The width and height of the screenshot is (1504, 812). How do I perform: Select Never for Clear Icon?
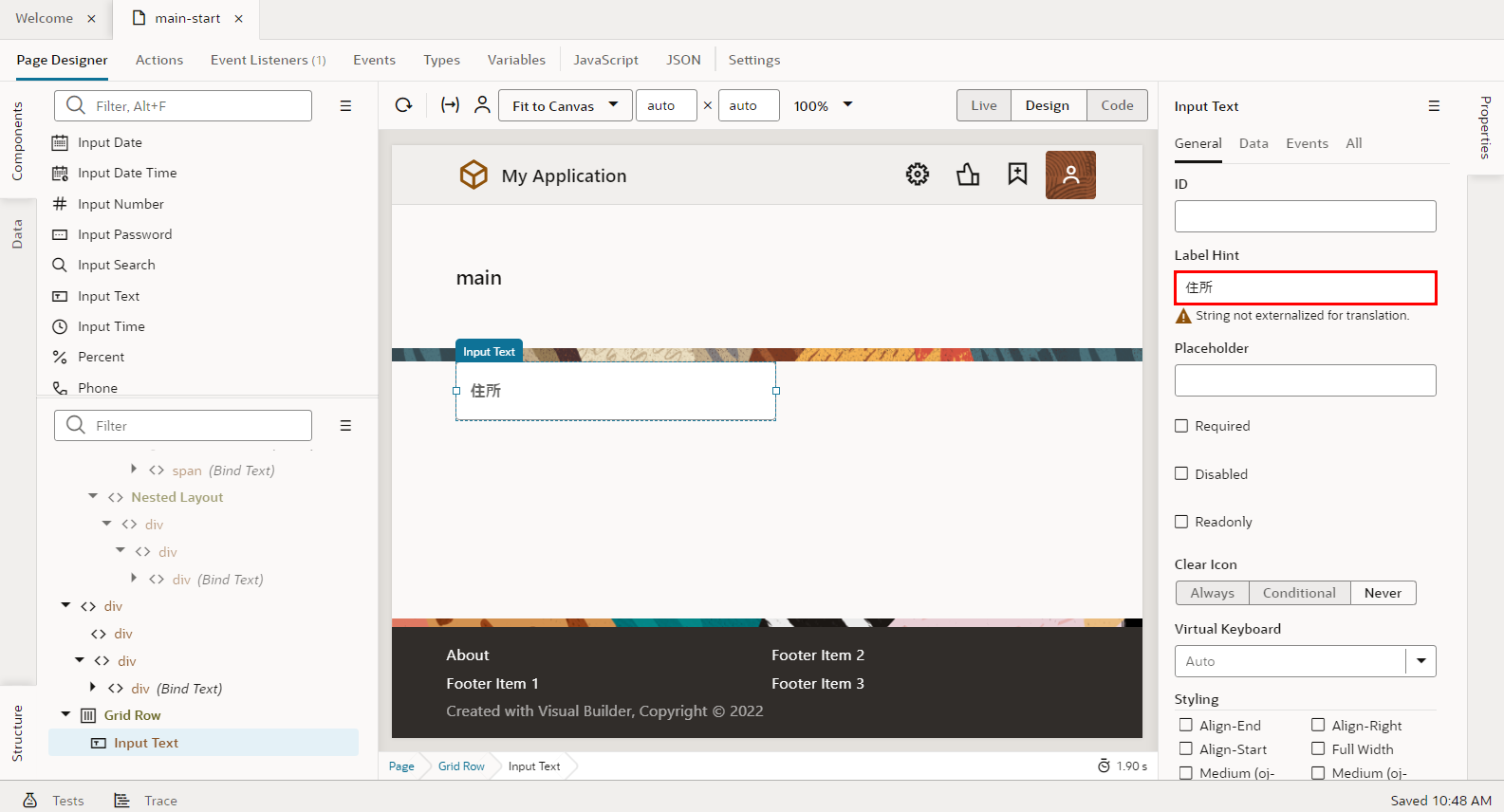(1382, 593)
